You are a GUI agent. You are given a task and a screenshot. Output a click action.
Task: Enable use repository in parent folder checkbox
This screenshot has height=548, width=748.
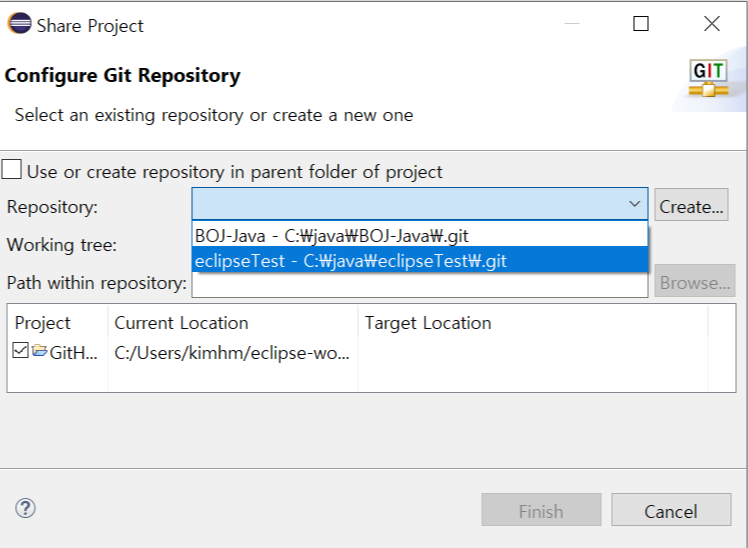11,169
